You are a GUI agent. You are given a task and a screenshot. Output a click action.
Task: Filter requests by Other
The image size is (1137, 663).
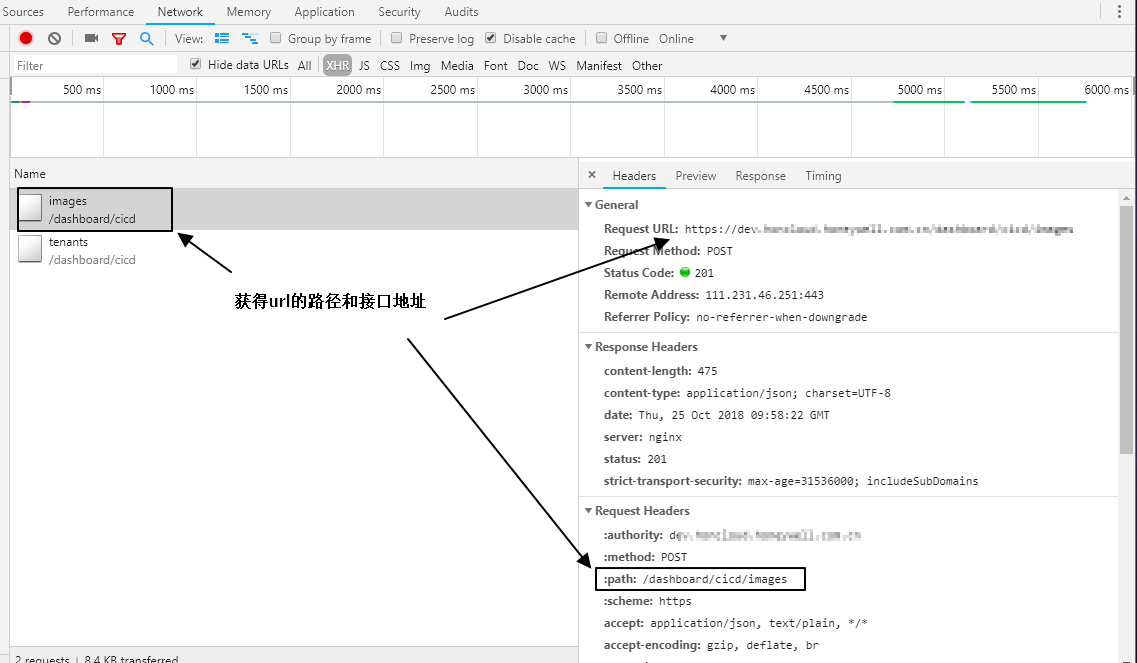tap(647, 65)
